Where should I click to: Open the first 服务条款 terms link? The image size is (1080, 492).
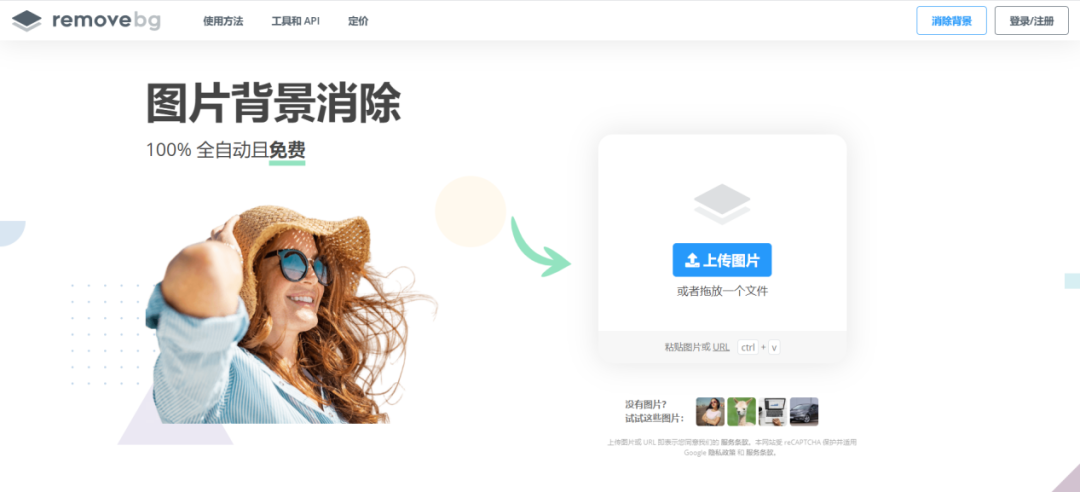736,442
